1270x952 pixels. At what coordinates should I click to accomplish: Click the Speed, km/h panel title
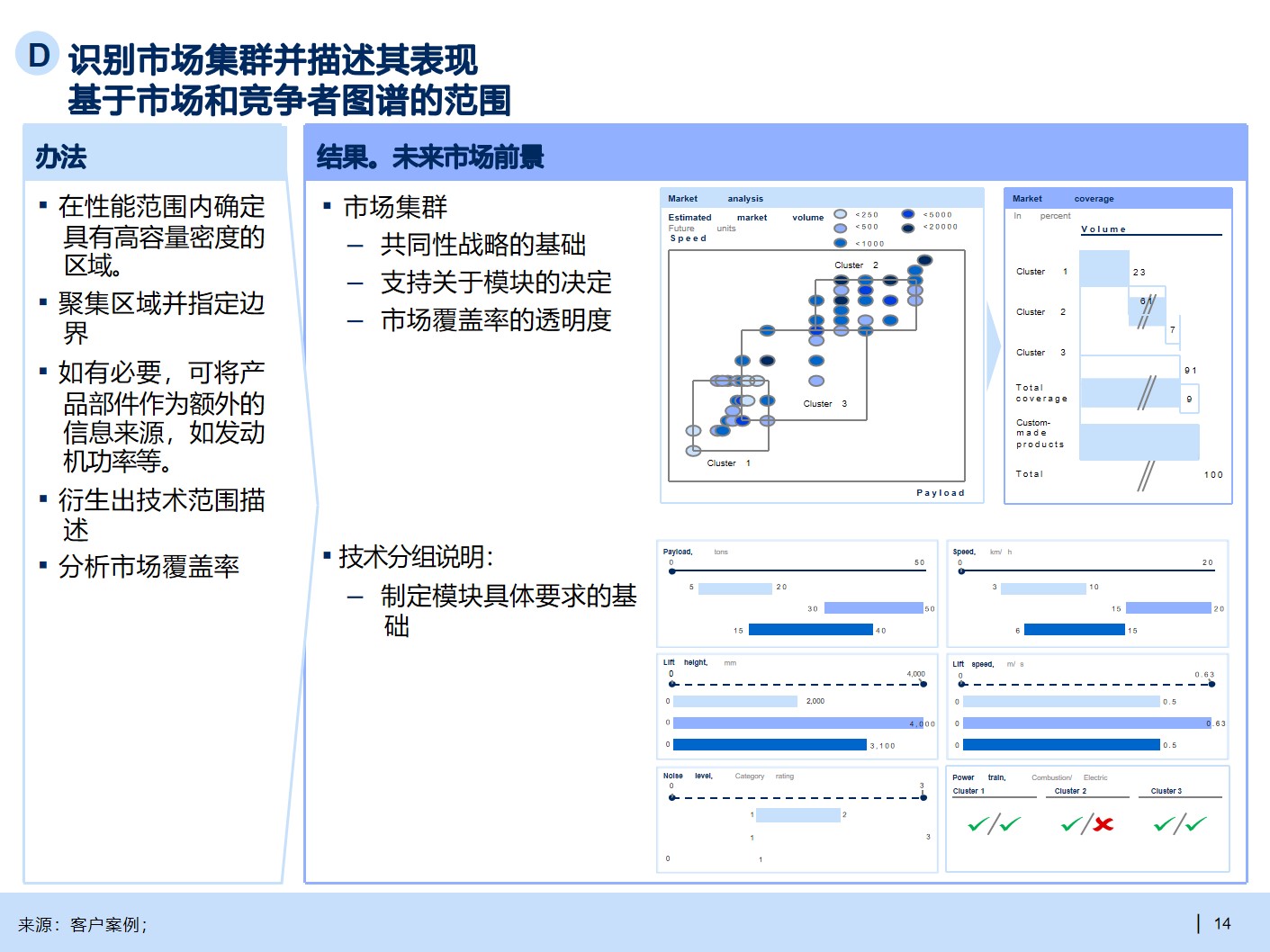982,552
